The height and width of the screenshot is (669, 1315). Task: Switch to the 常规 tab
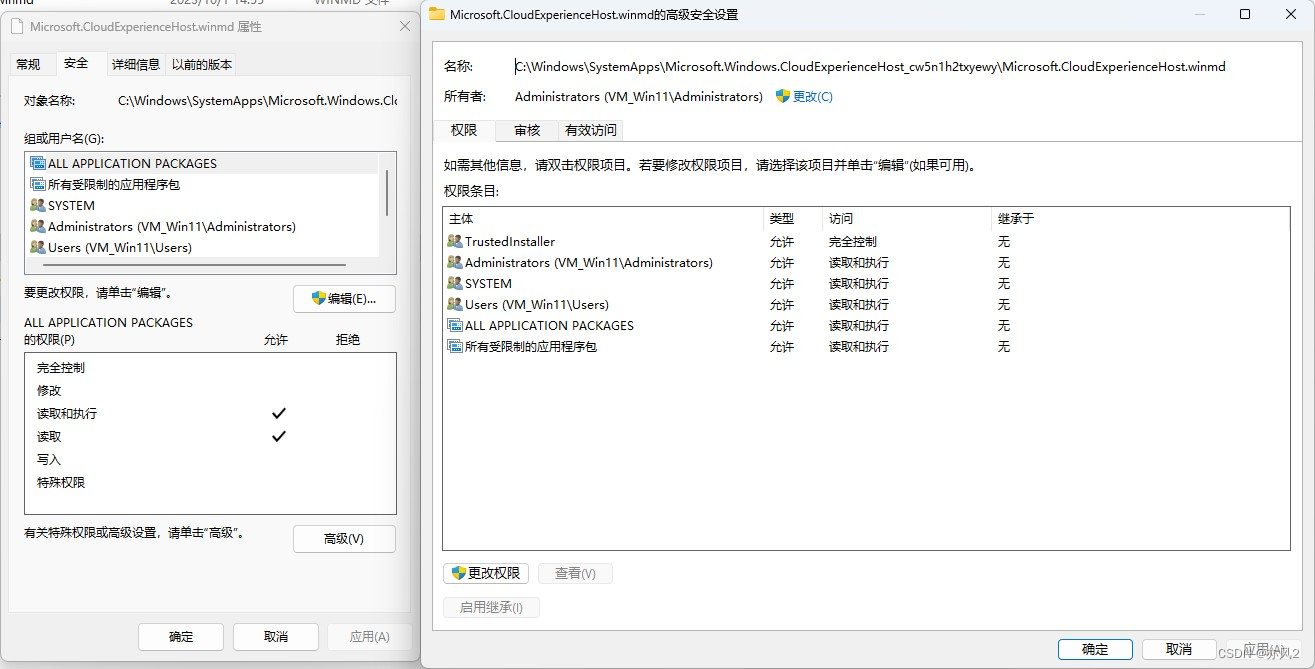point(28,64)
